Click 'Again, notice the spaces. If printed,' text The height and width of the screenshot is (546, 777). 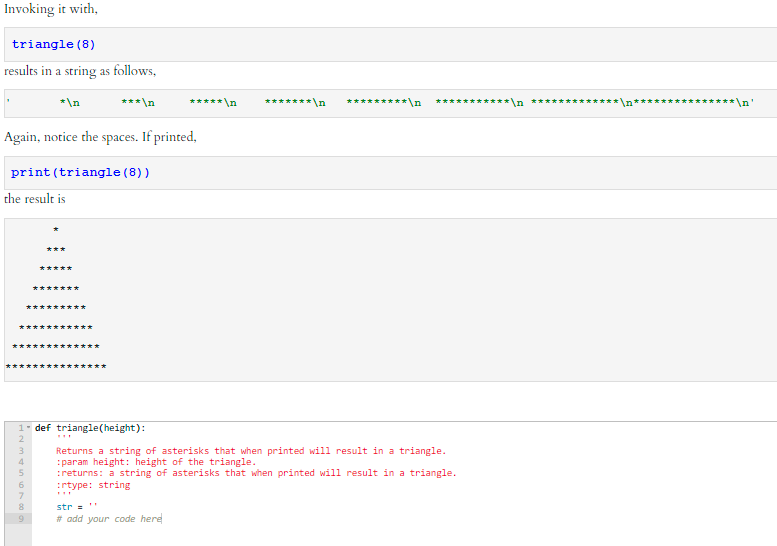pos(101,137)
